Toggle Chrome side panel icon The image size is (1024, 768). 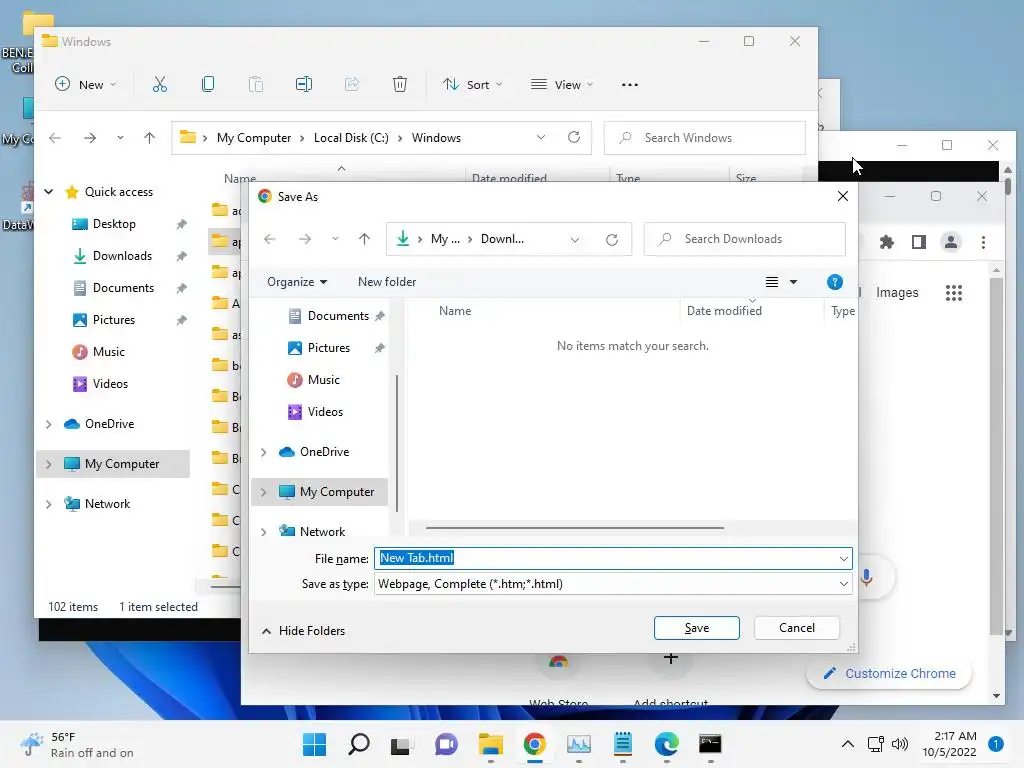click(x=918, y=242)
